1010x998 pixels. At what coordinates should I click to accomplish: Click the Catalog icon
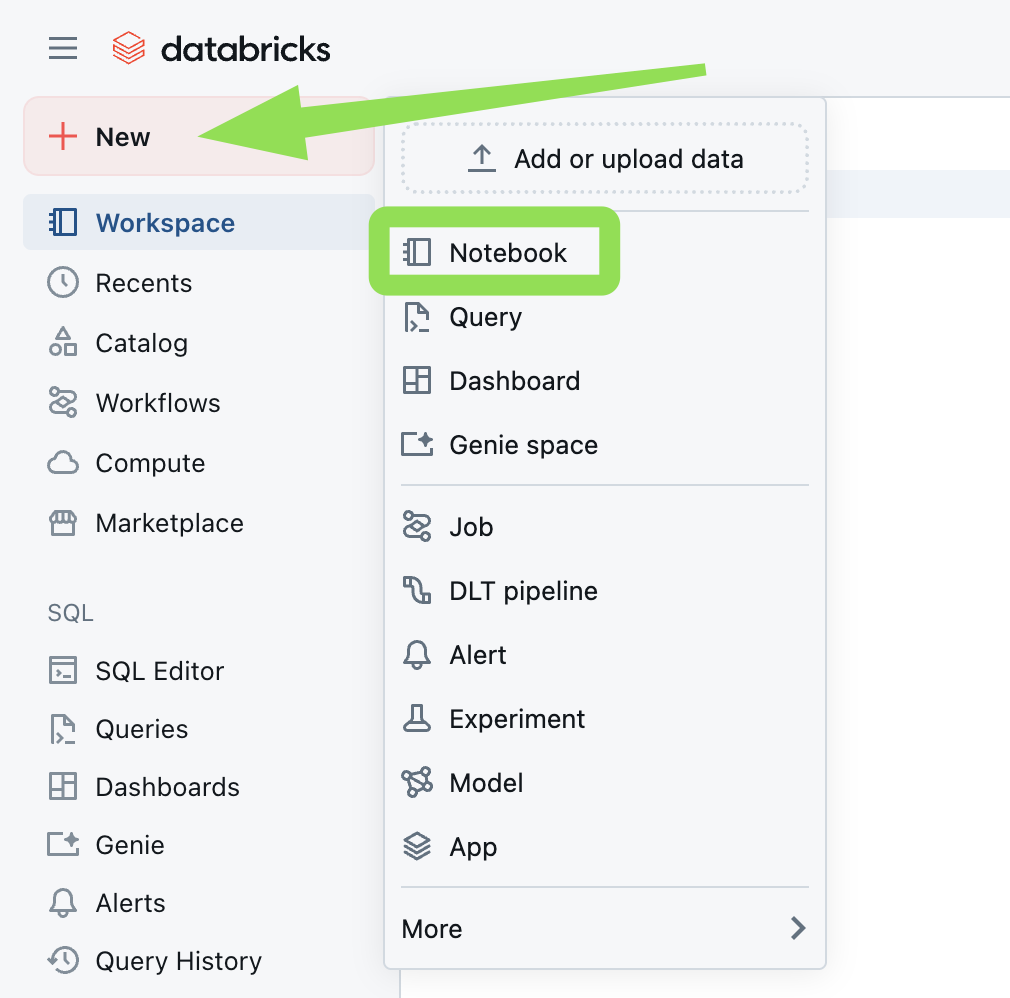pyautogui.click(x=62, y=342)
